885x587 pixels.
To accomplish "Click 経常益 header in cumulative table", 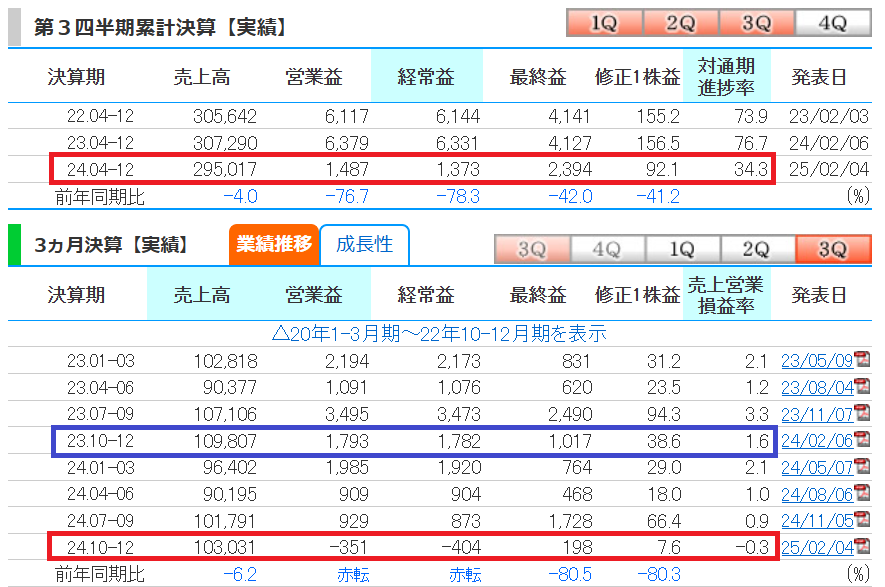I will coord(426,76).
